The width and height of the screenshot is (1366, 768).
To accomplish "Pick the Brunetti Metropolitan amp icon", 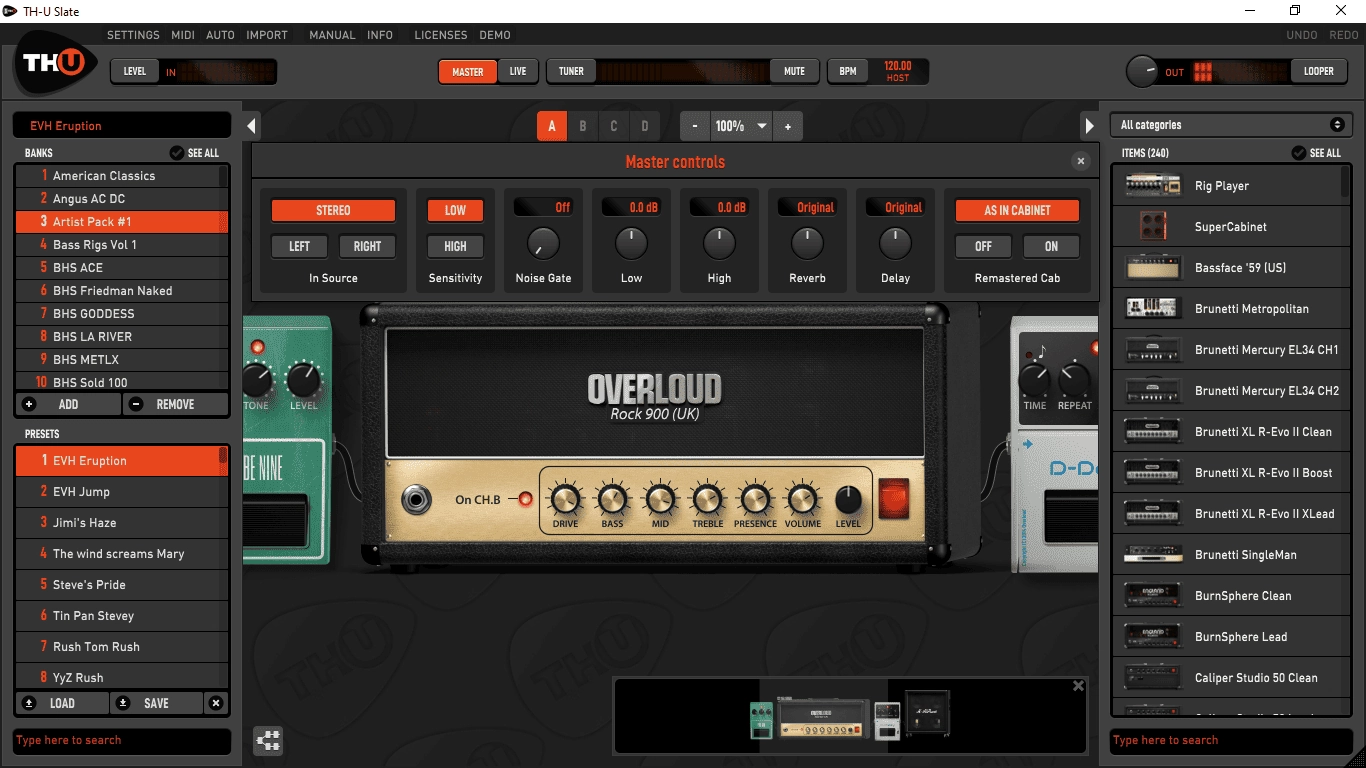I will point(1152,308).
